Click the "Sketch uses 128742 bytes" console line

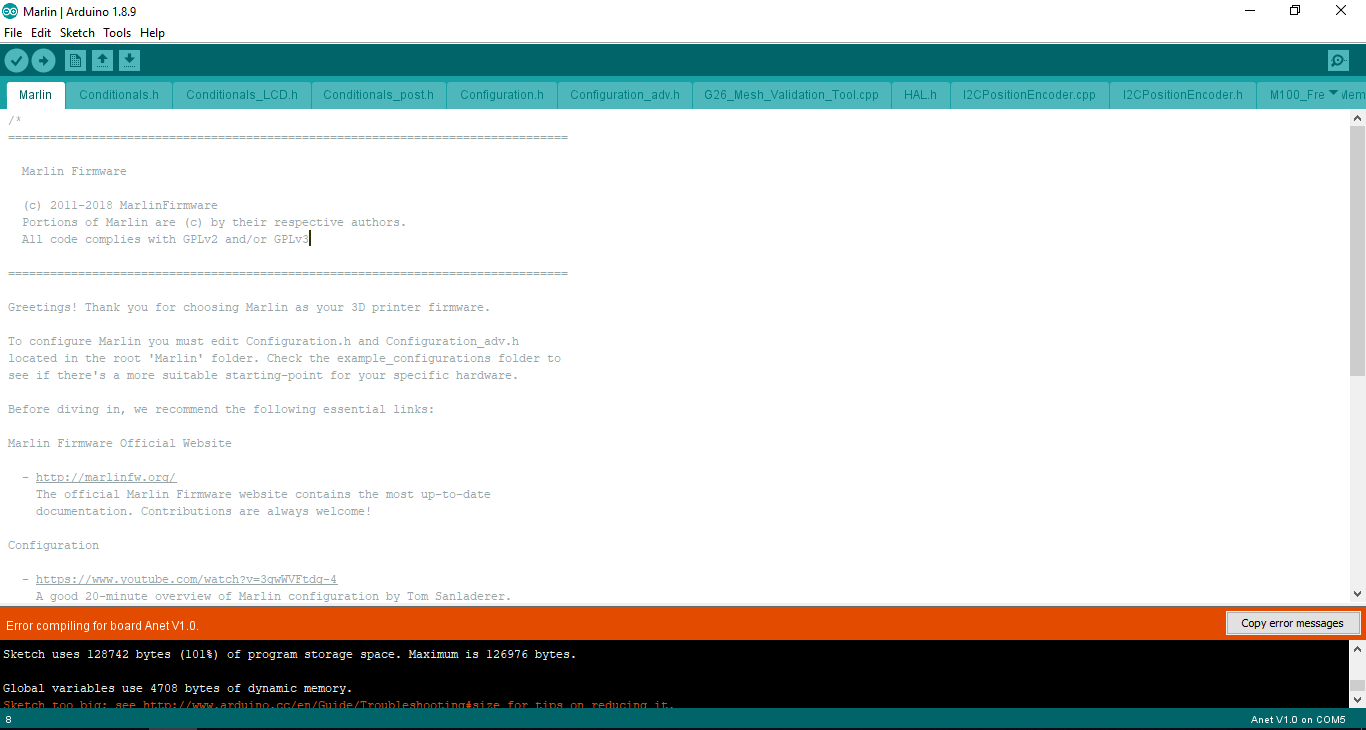tap(290, 654)
